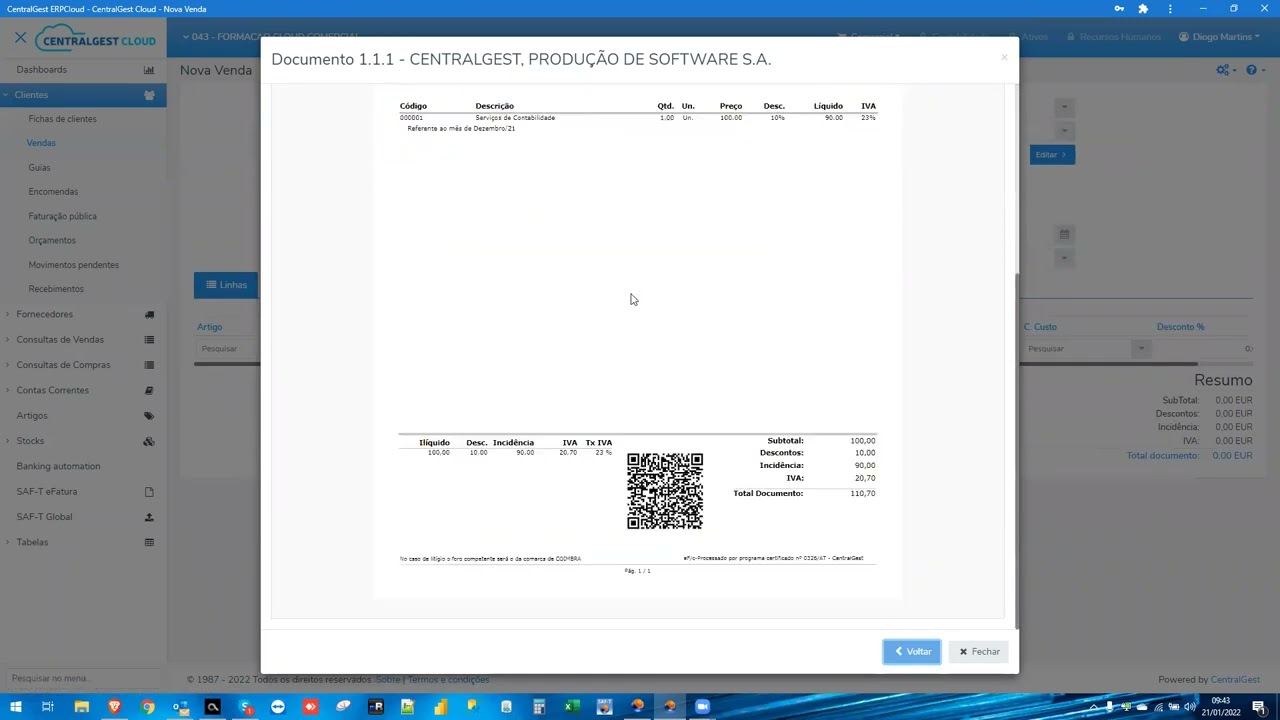The width and height of the screenshot is (1280, 720).
Task: Click the Tabelas table icon
Action: (149, 542)
